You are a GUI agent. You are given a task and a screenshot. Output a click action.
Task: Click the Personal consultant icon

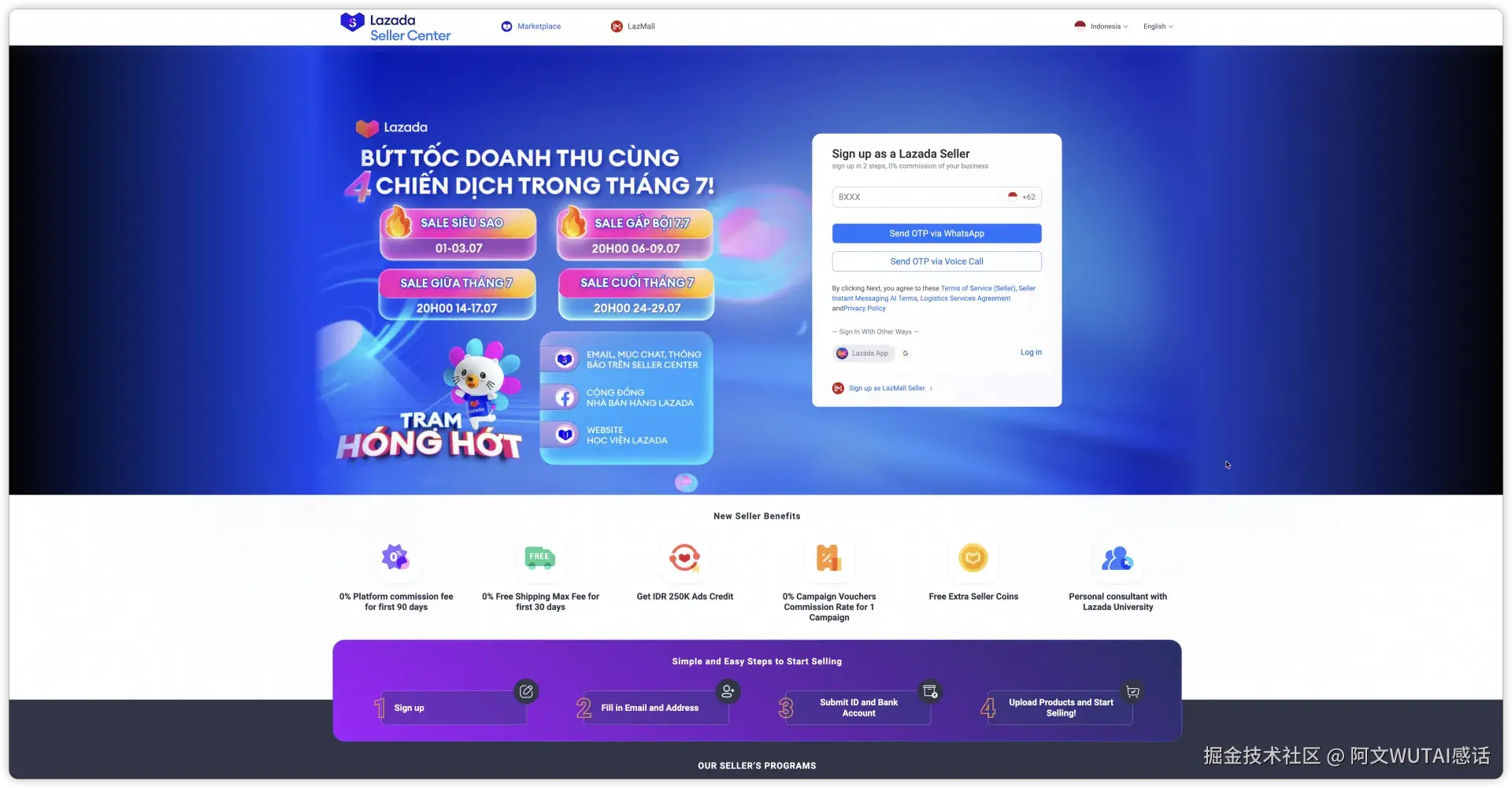pyautogui.click(x=1117, y=559)
